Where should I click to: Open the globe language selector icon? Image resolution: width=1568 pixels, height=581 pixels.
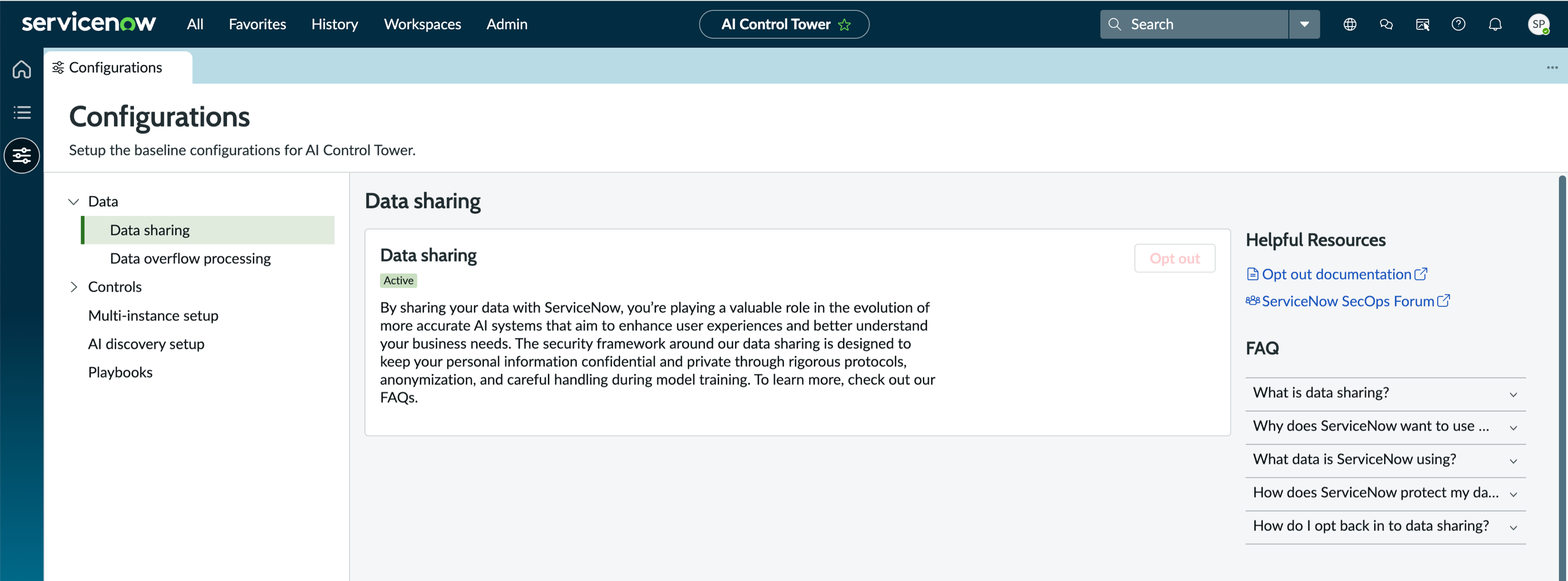coord(1350,25)
